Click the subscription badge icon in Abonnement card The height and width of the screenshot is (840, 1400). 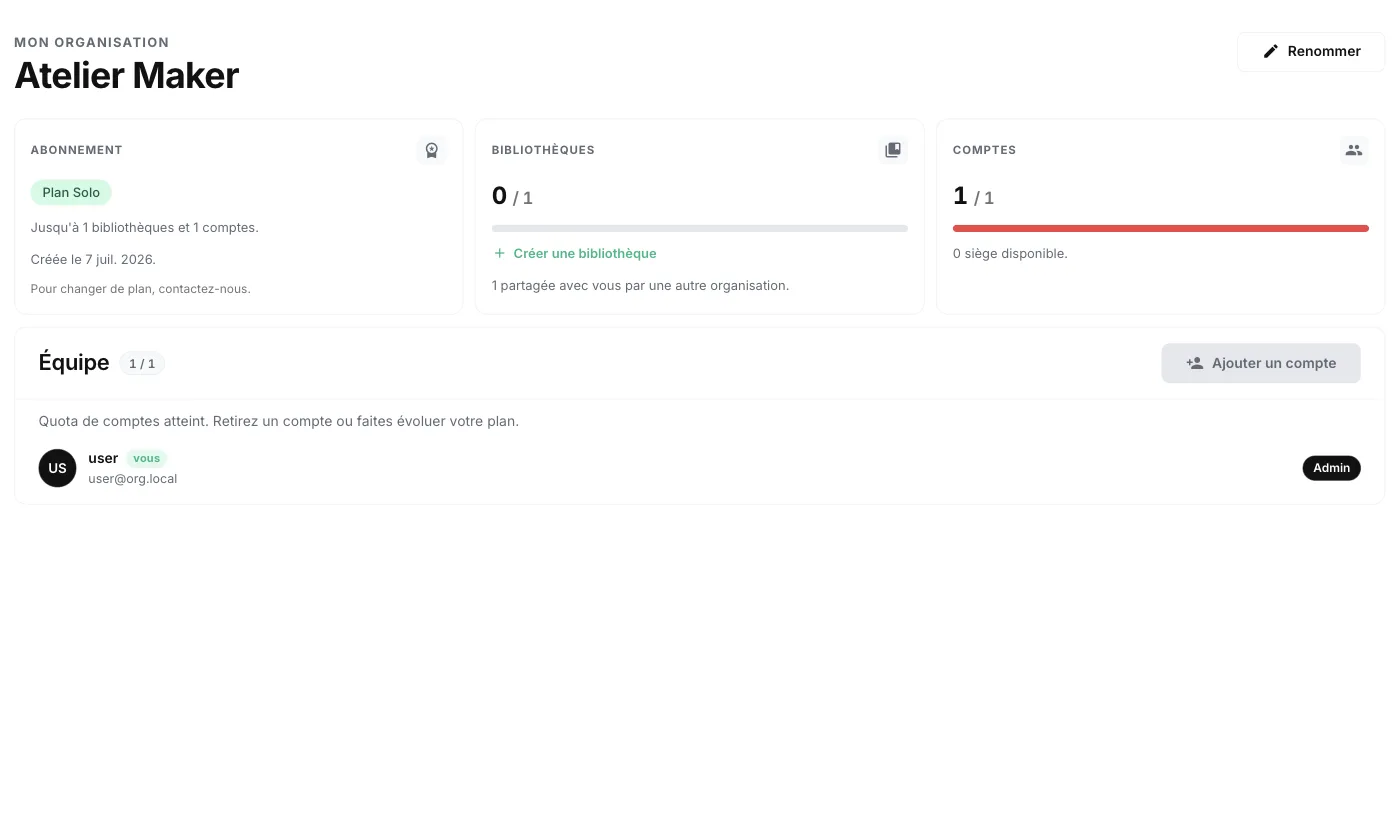431,150
